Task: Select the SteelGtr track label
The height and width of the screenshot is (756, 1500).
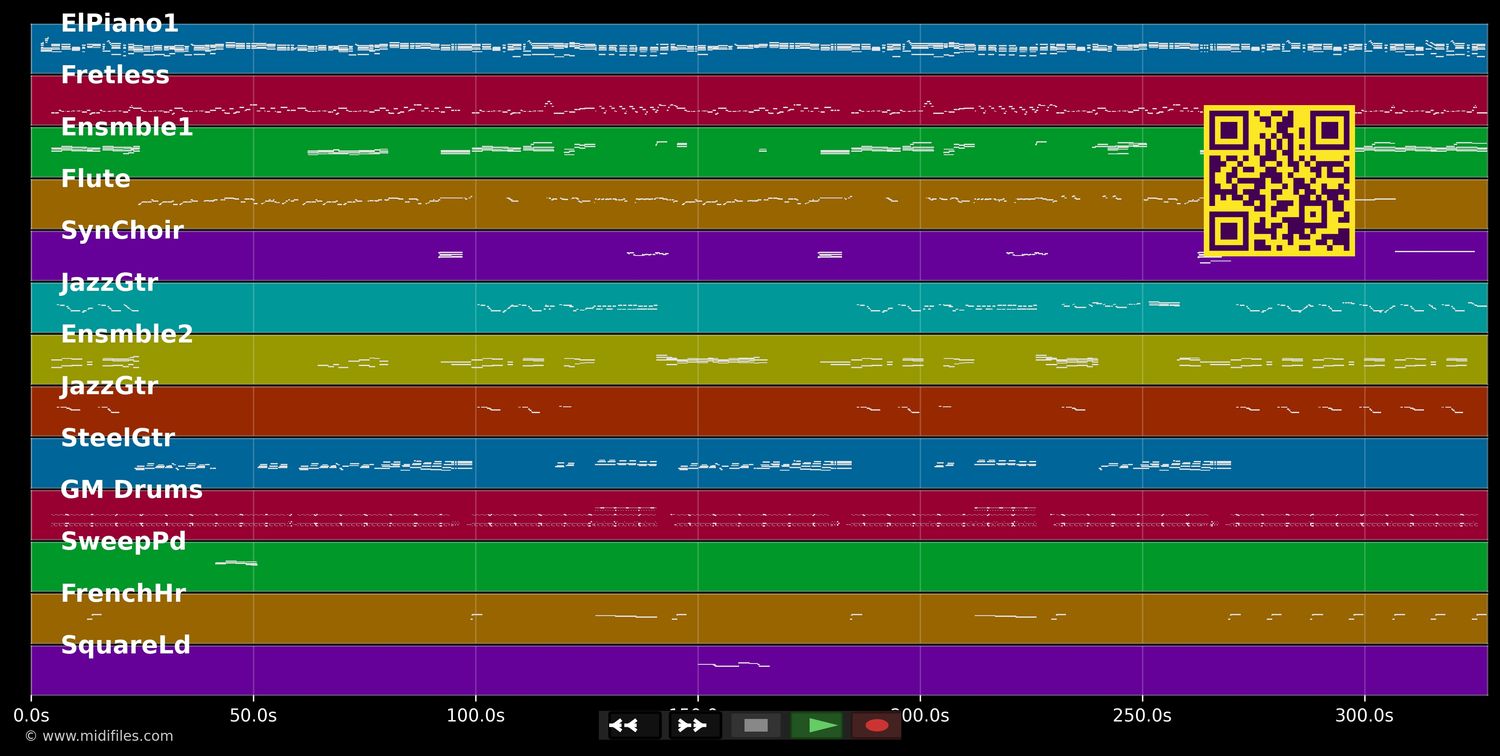Action: pos(117,439)
